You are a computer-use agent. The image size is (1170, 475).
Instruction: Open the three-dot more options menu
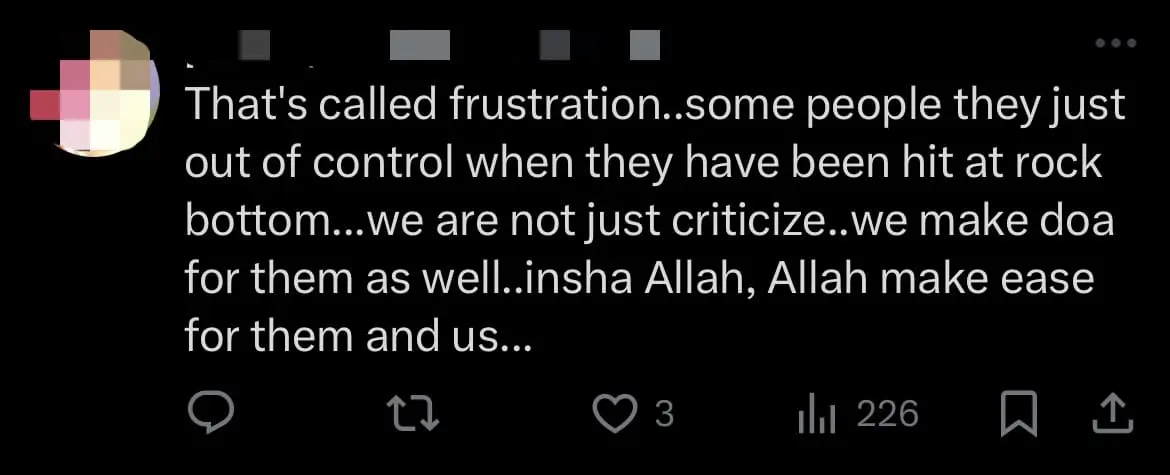click(x=1115, y=43)
